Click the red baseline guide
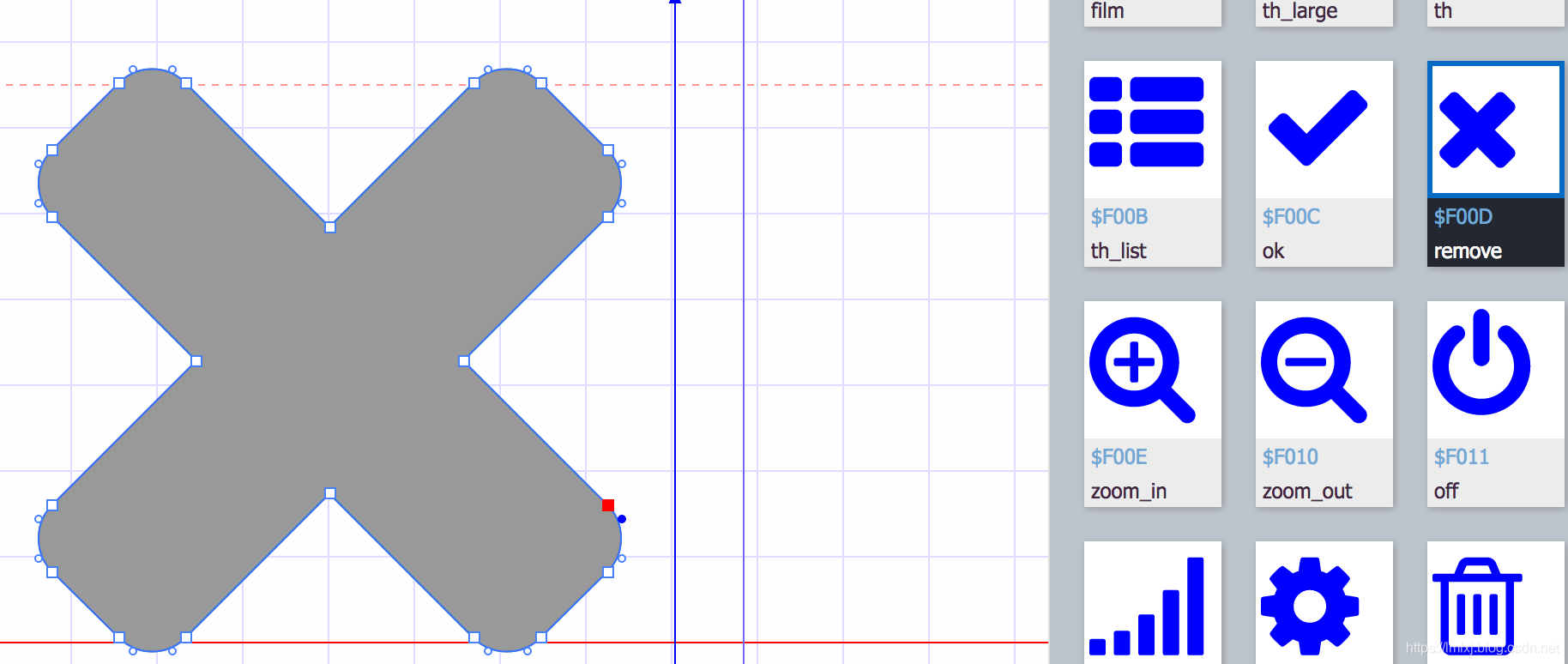Image resolution: width=1568 pixels, height=664 pixels. click(x=524, y=642)
